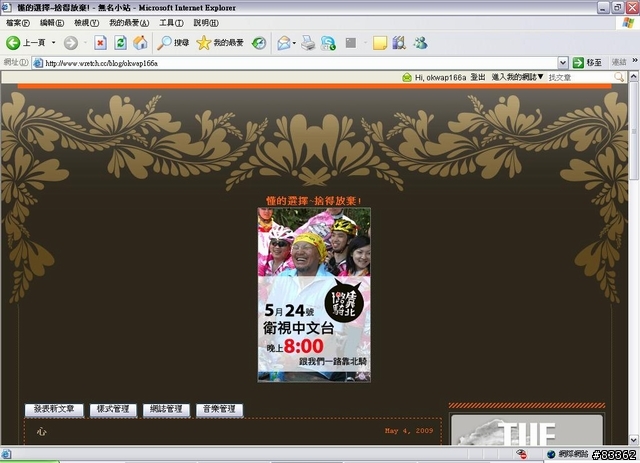Click the cycling promo banner image
The height and width of the screenshot is (463, 640).
[314, 295]
